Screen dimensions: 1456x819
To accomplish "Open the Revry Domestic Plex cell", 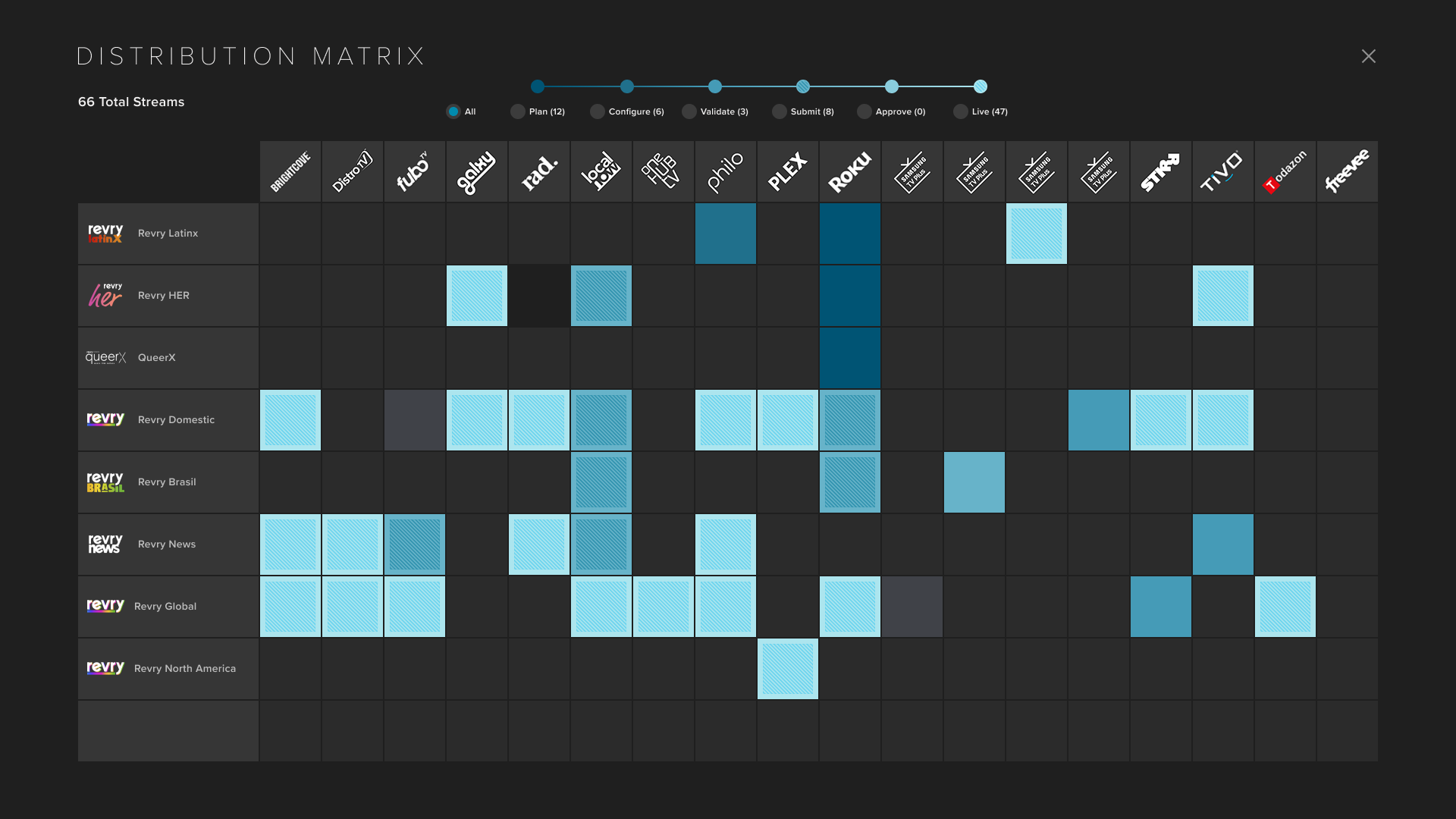I will coord(788,420).
